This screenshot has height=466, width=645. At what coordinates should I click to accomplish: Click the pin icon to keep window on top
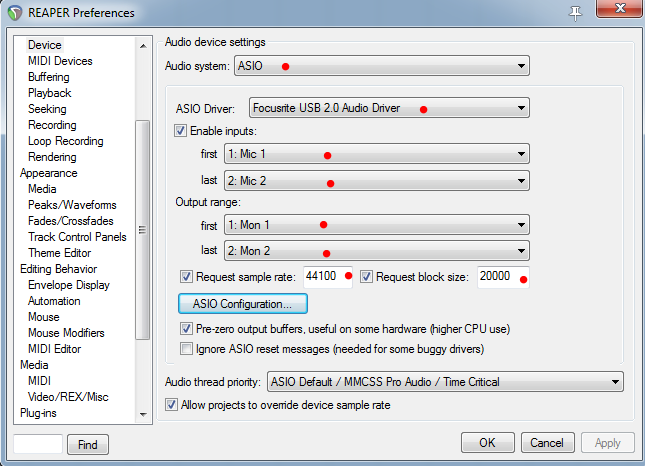(x=575, y=13)
